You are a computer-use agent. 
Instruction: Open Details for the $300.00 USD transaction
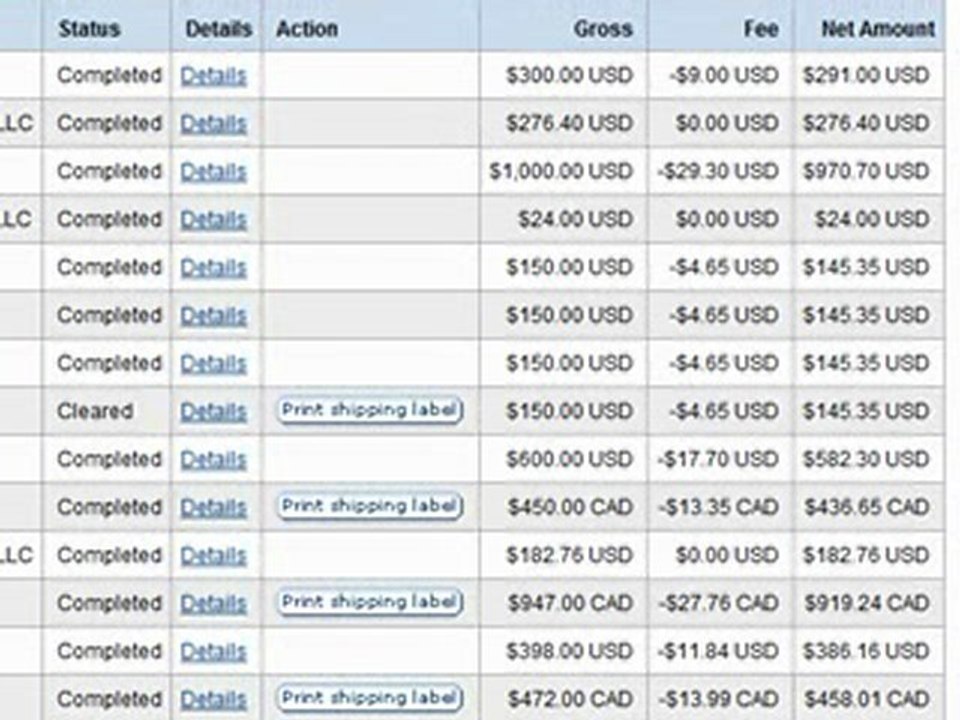click(x=213, y=76)
